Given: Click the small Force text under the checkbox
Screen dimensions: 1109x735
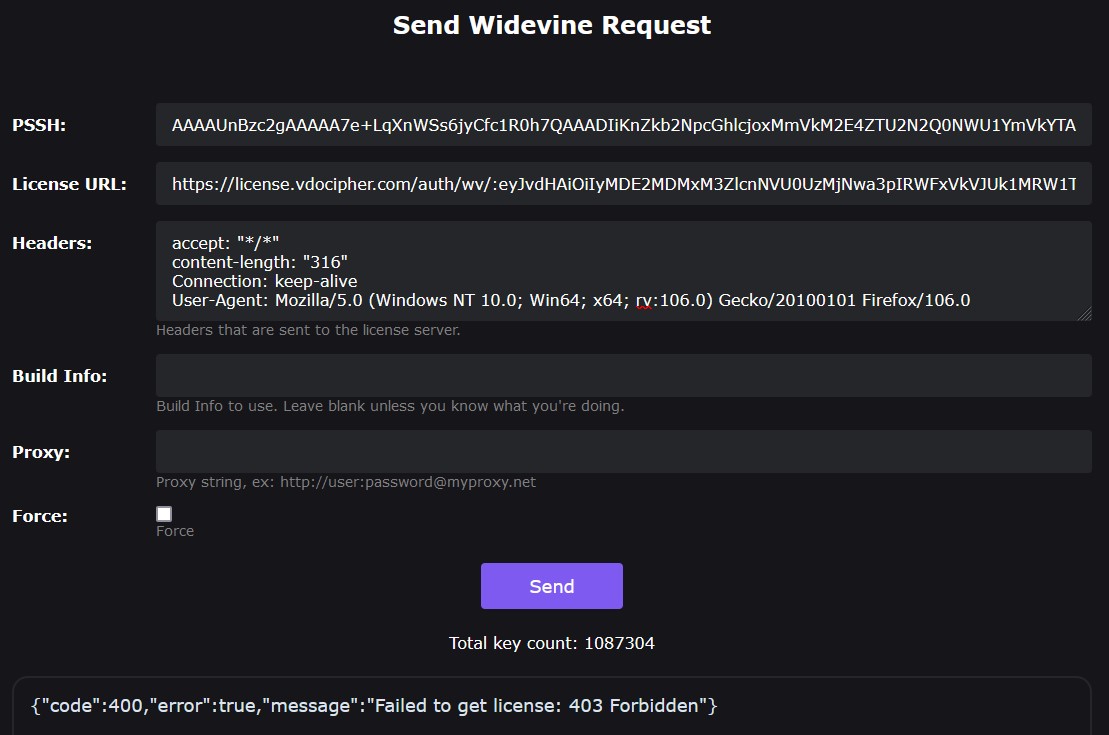Looking at the screenshot, I should (x=175, y=531).
